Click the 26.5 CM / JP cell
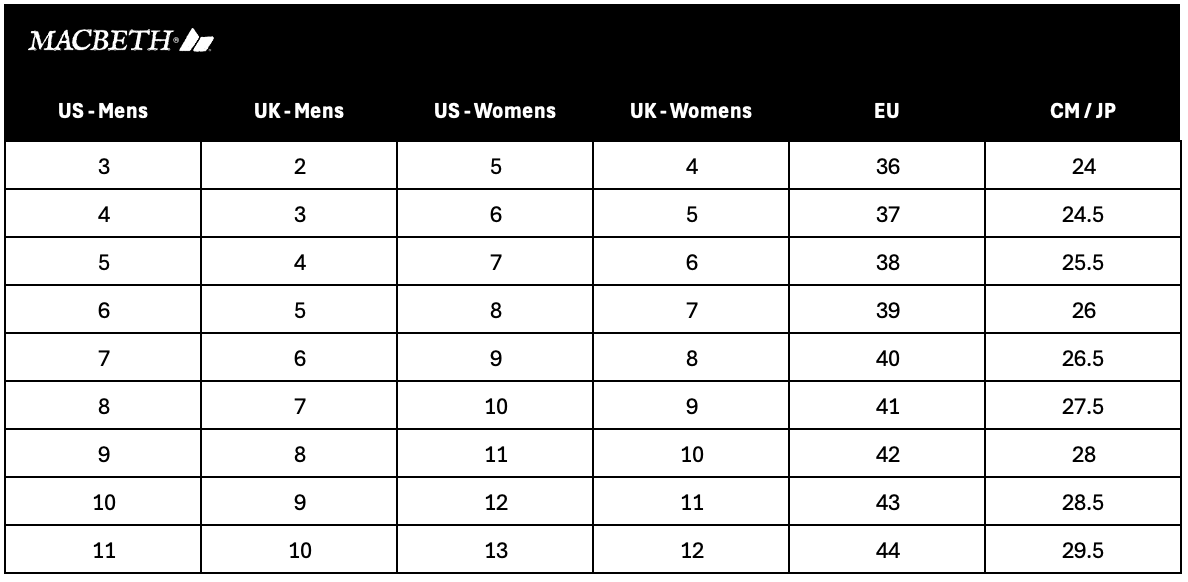 [x=1083, y=359]
